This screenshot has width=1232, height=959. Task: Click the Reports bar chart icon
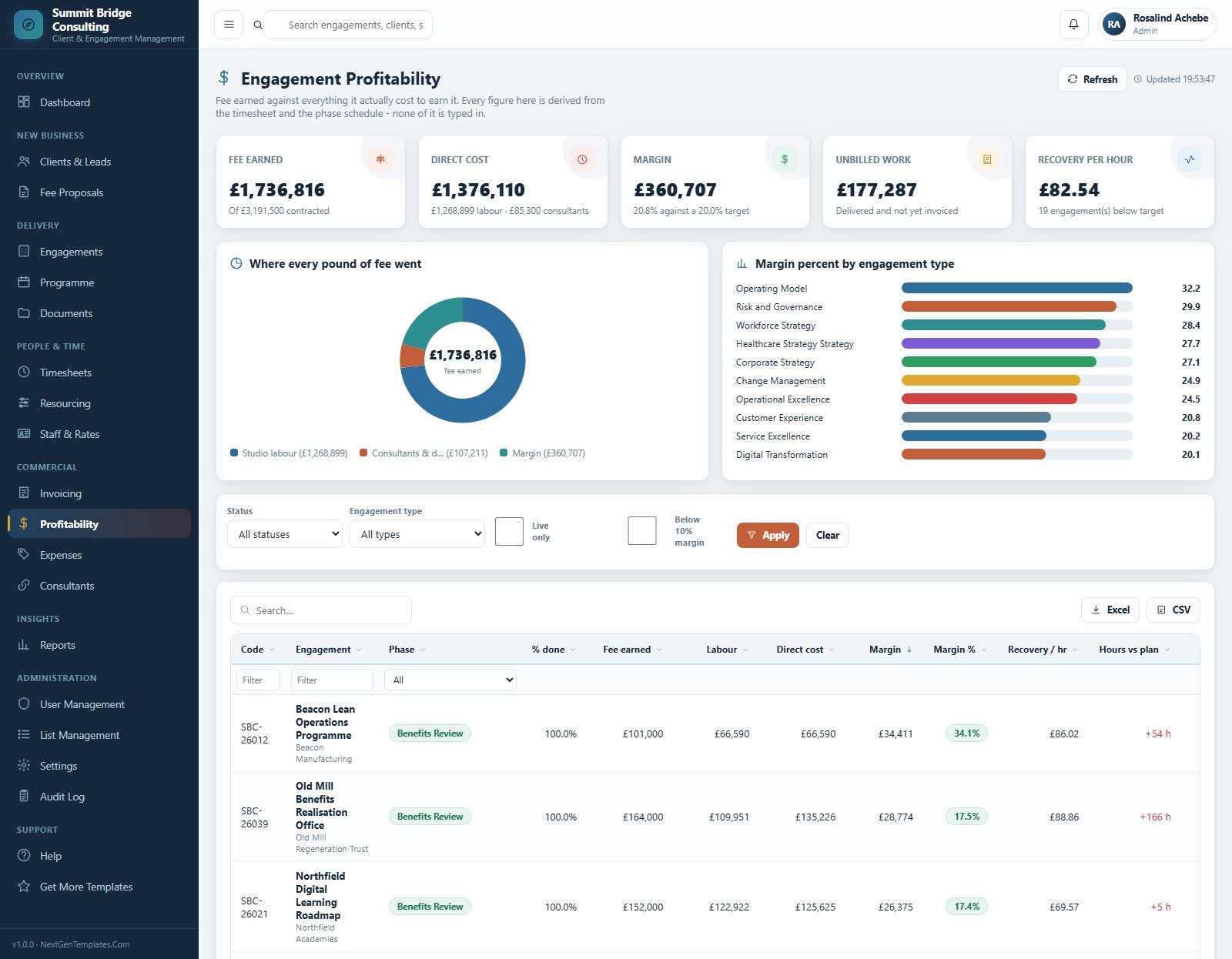(24, 645)
